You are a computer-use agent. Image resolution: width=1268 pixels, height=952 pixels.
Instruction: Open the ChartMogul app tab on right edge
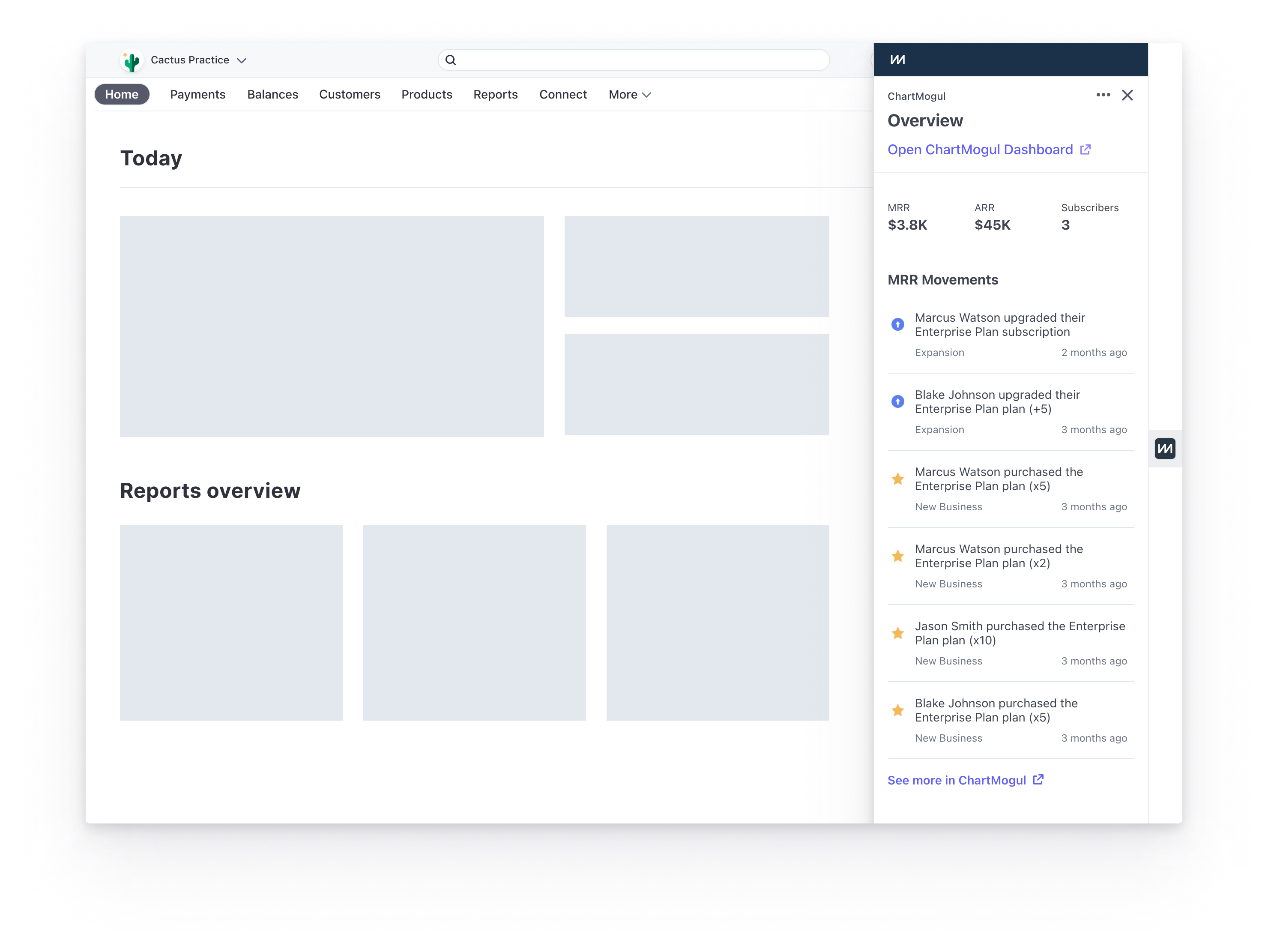coord(1164,449)
